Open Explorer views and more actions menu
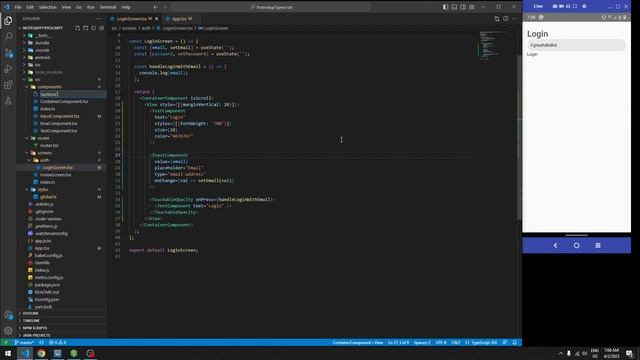The image size is (640, 360). [x=99, y=19]
